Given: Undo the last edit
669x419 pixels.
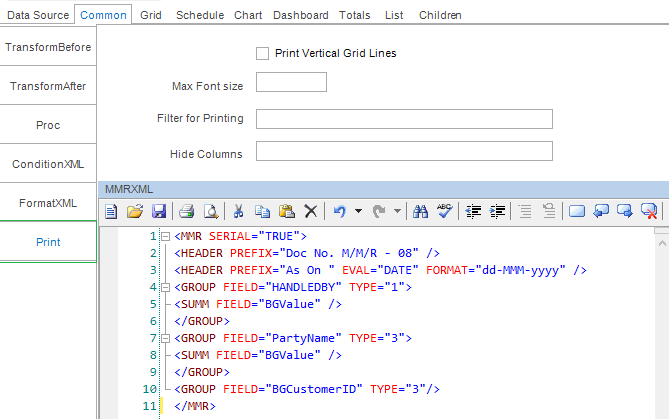Looking at the screenshot, I should click(x=340, y=211).
